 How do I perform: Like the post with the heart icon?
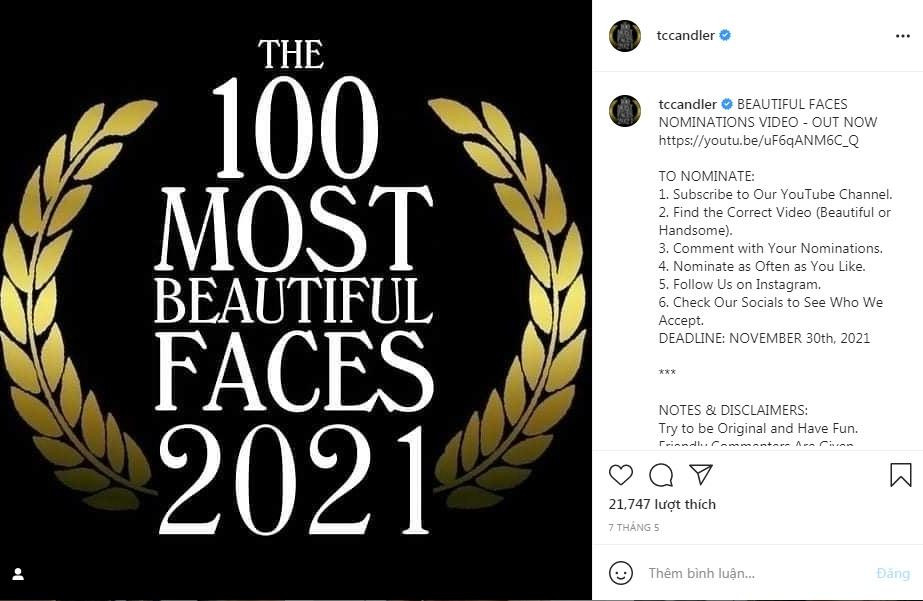point(621,474)
